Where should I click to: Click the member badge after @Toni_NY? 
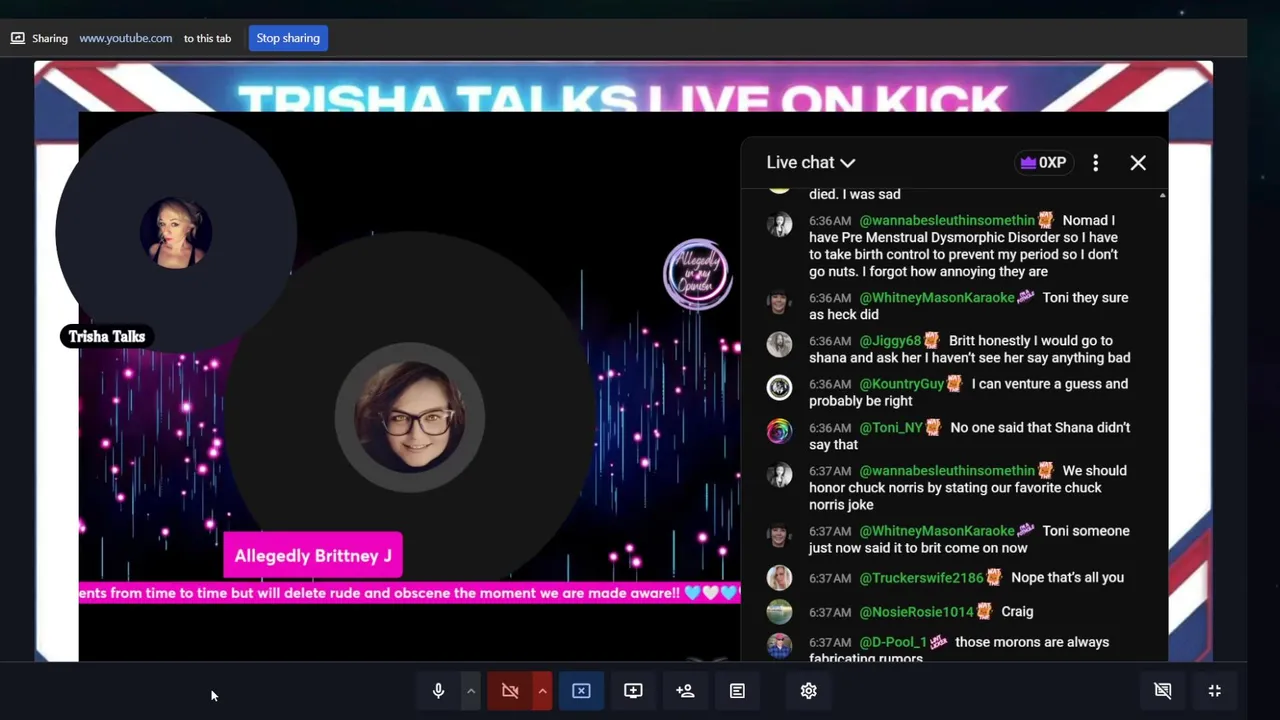coord(933,427)
